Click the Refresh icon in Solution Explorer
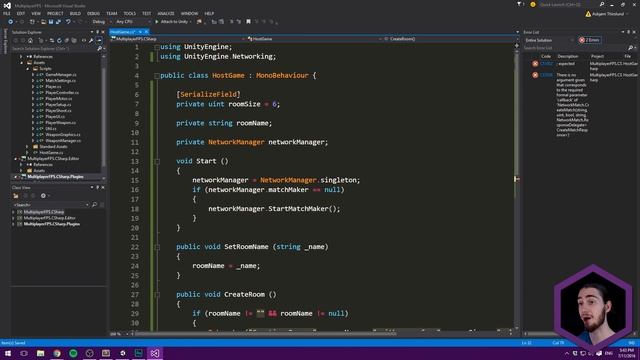640x360 pixels. 60,40
